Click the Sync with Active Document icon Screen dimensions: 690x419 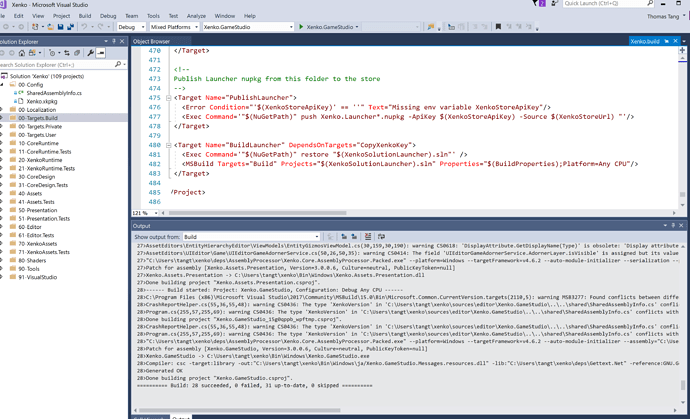click(x=66, y=53)
